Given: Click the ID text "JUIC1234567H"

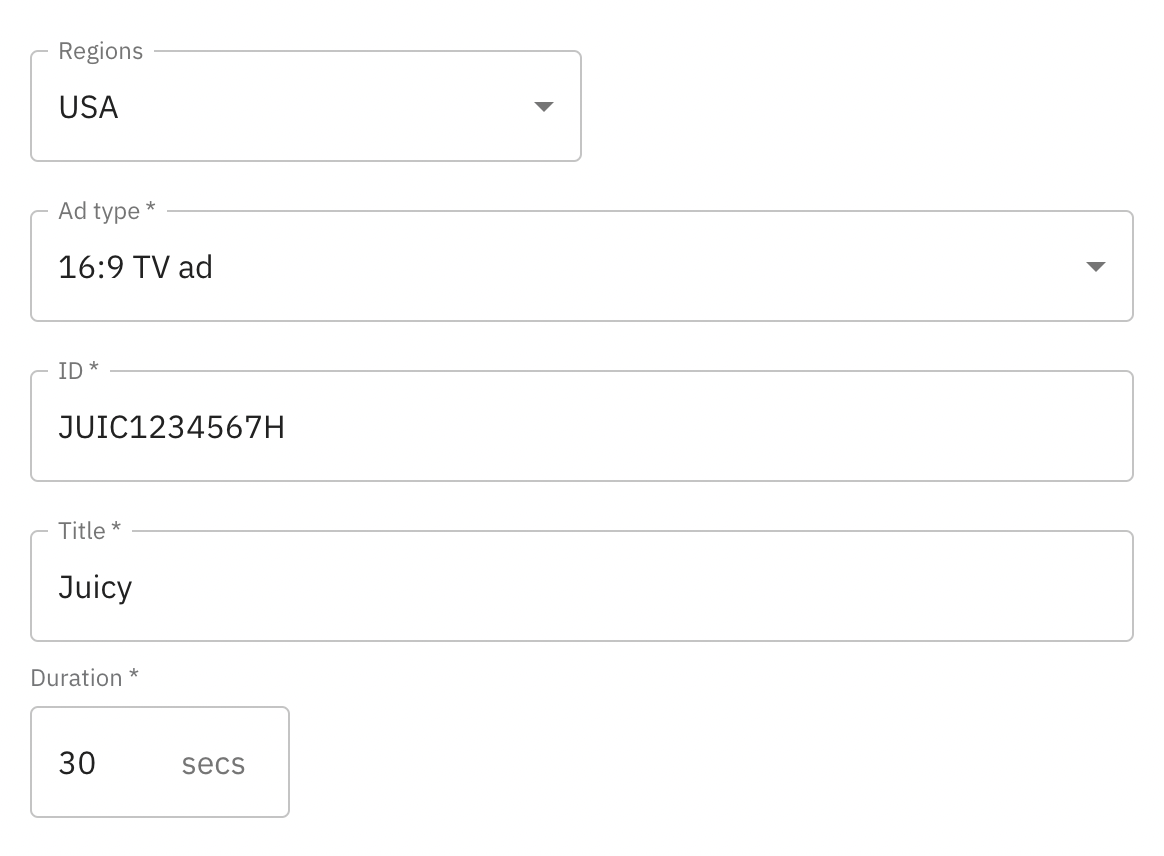Looking at the screenshot, I should [172, 427].
